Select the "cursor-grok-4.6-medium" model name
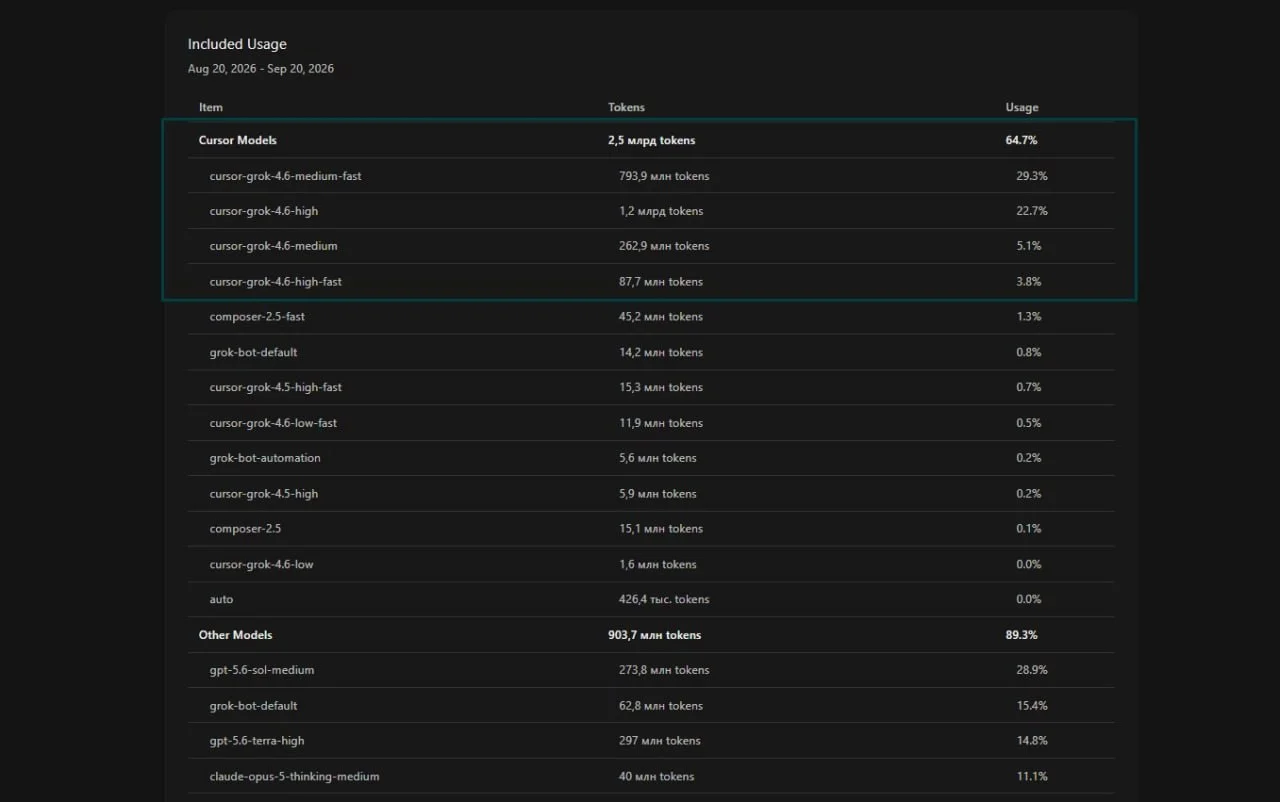The image size is (1280, 802). point(273,246)
